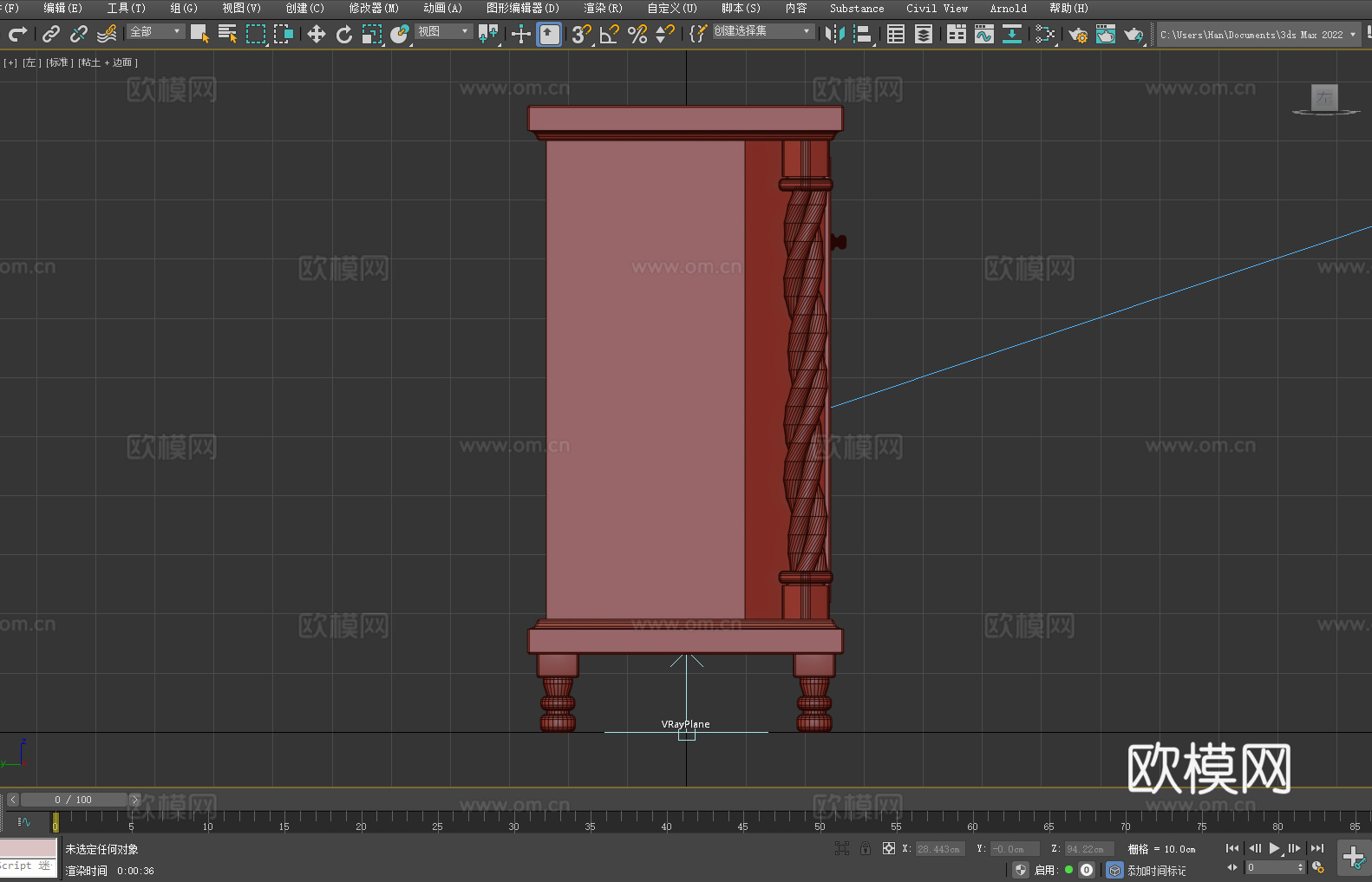This screenshot has height=882, width=1372.
Task: Expand the project path dropdown arrow
Action: [1352, 35]
